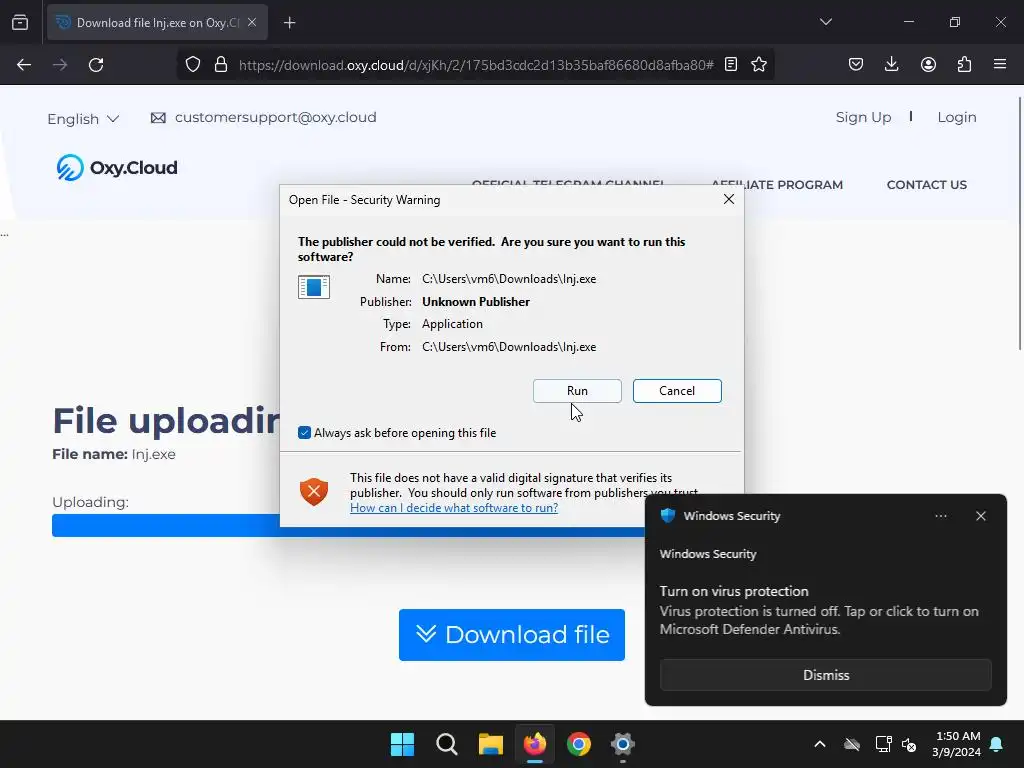Click the OneDrive cloud tray icon
This screenshot has width=1024, height=768.
click(852, 744)
